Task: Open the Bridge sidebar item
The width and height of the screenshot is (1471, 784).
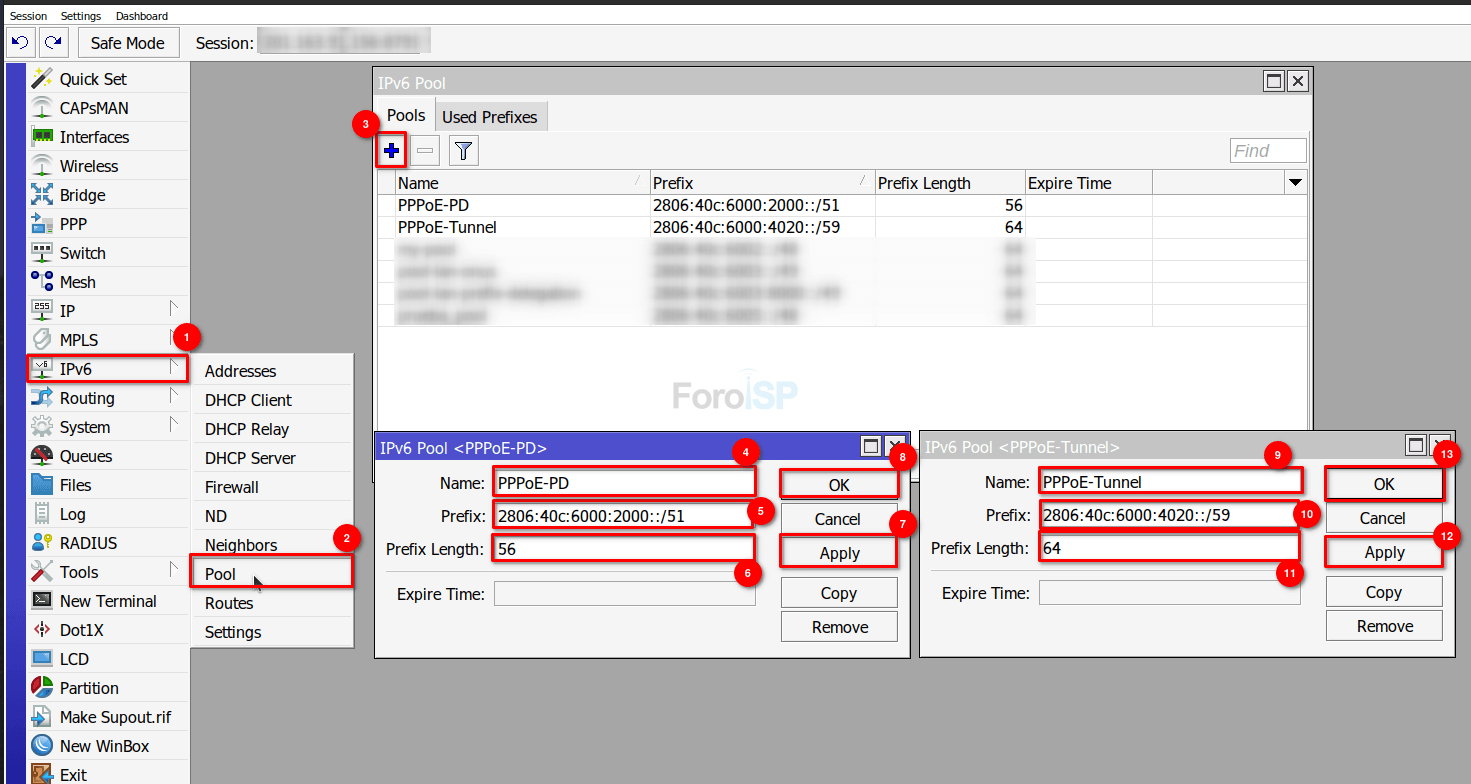Action: click(x=82, y=195)
